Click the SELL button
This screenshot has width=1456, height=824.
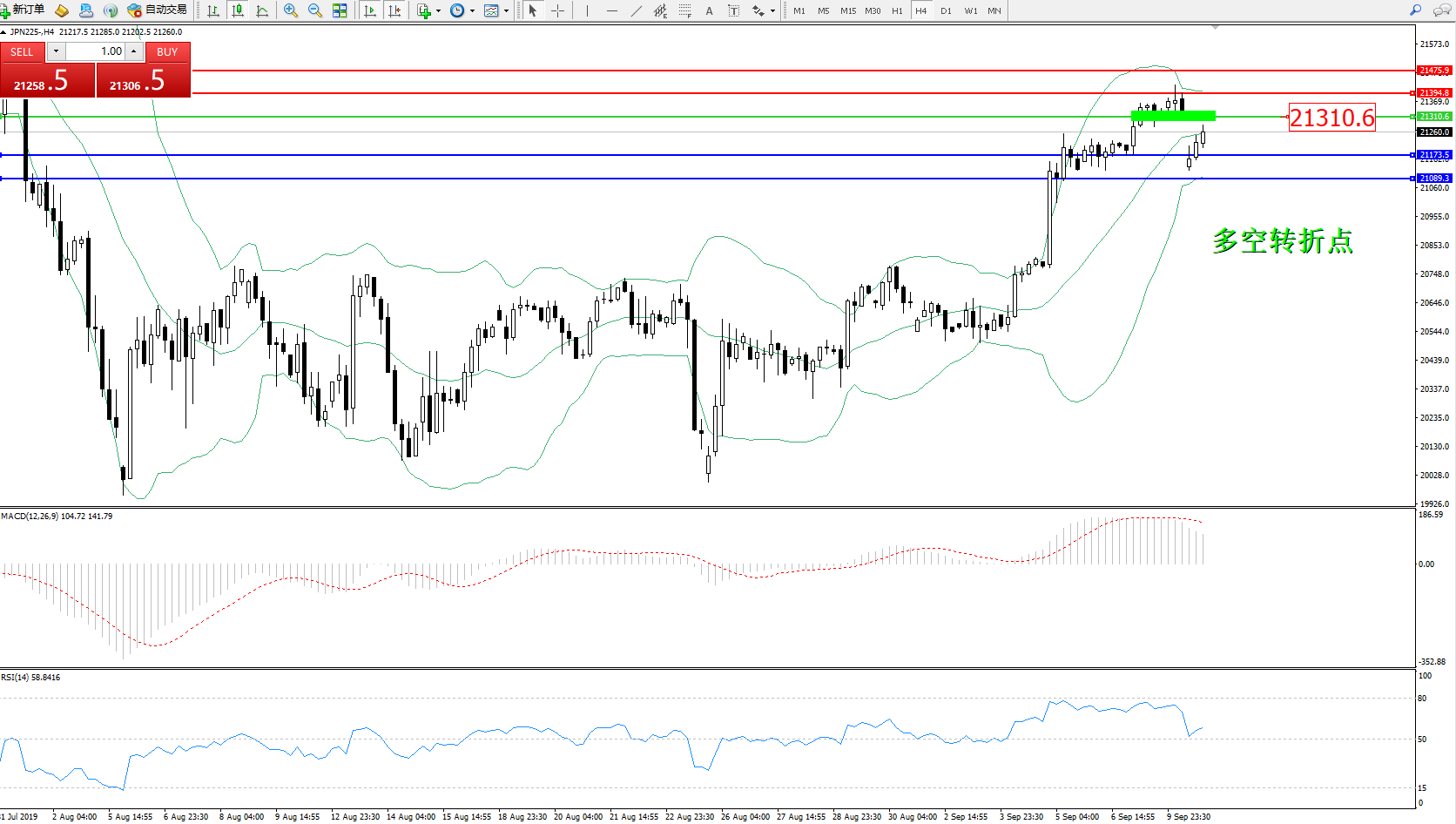click(22, 52)
